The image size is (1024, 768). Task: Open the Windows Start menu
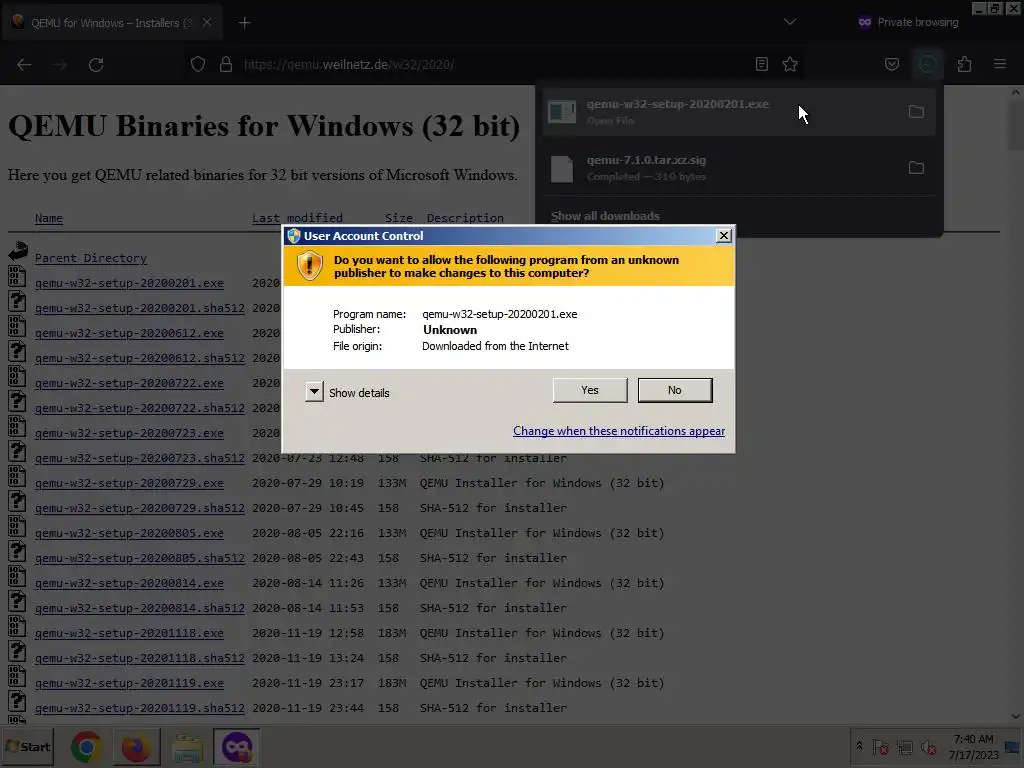coord(27,747)
